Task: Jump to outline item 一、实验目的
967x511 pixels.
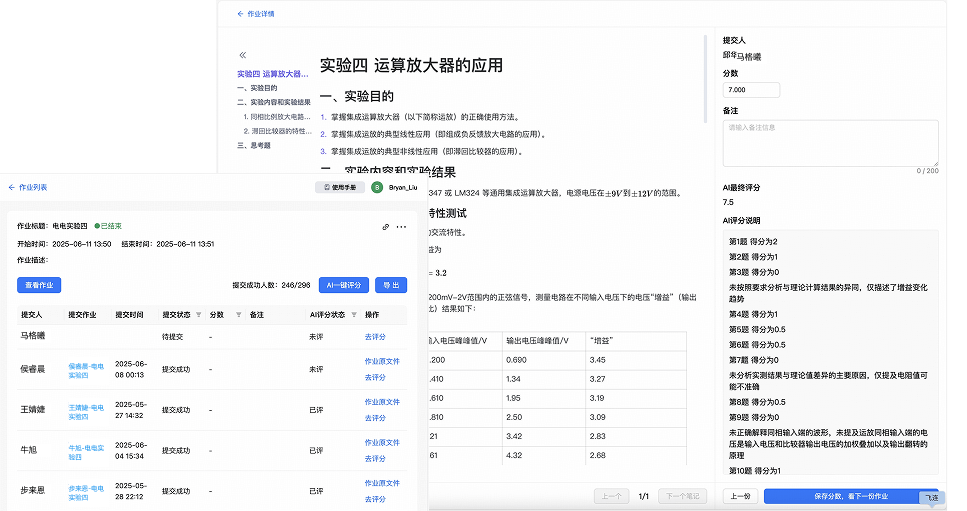Action: 257,88
